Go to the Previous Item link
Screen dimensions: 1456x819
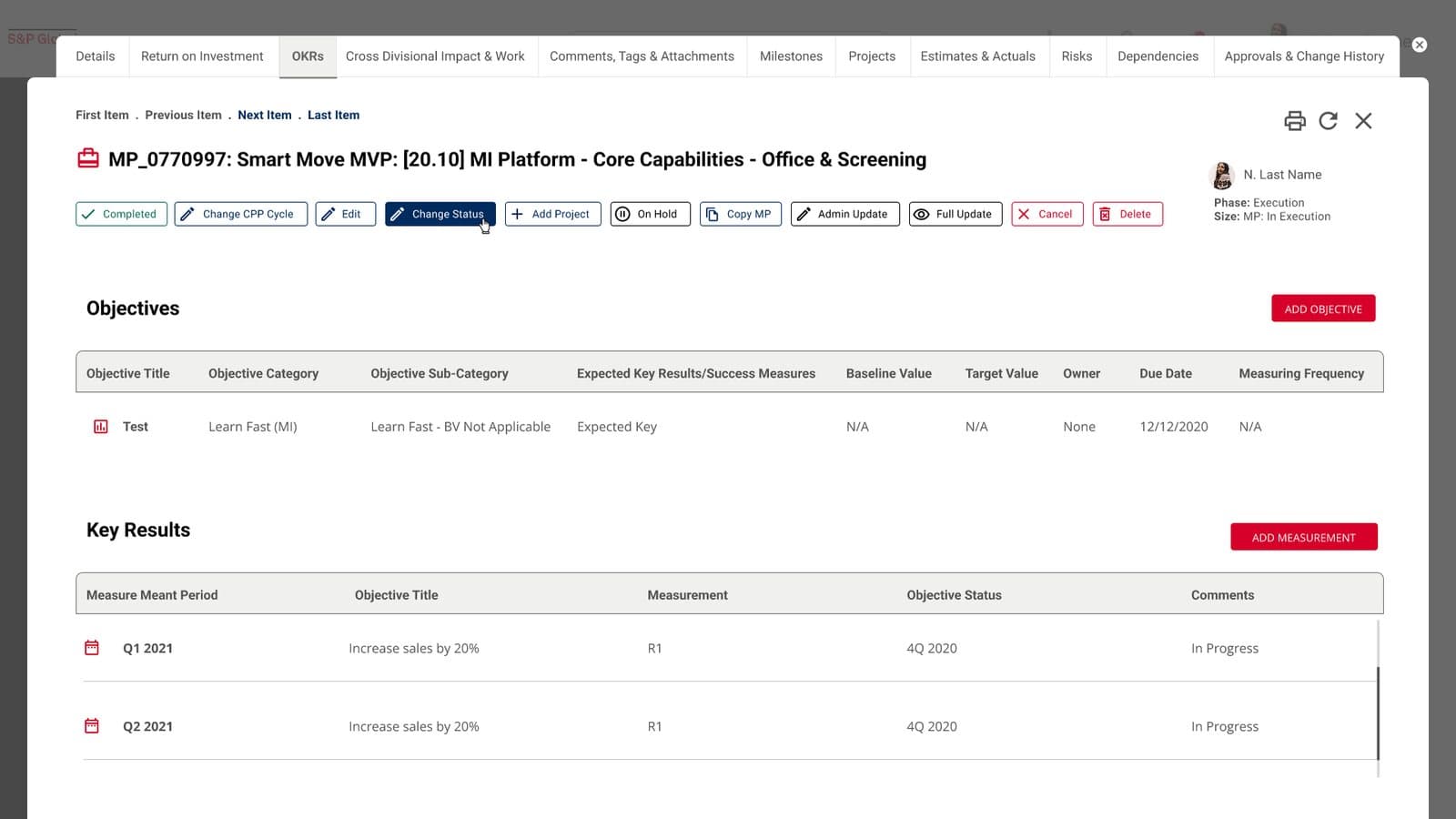coord(183,115)
